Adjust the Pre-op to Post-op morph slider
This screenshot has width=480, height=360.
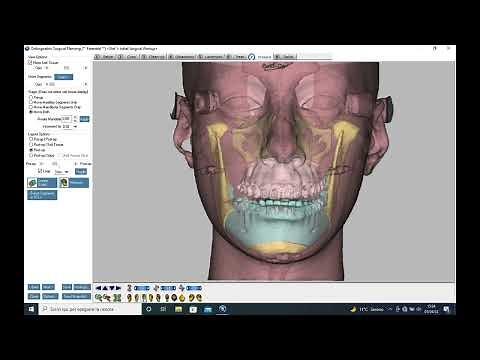coord(55,164)
